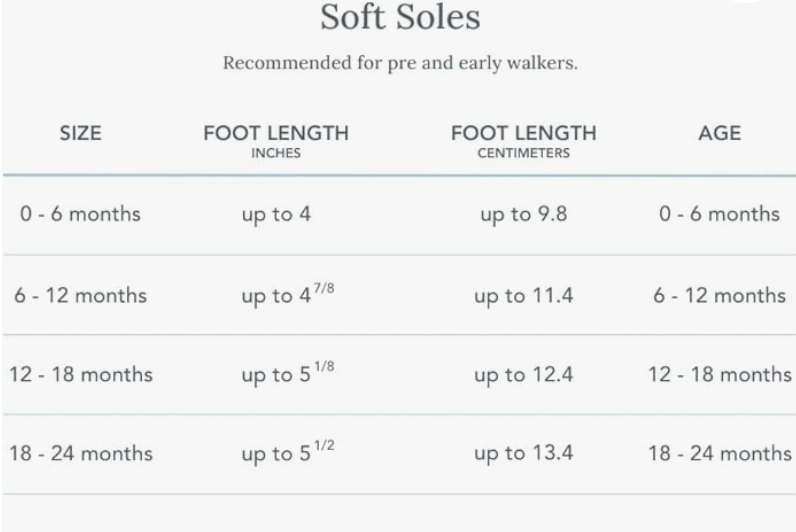This screenshot has width=796, height=532.
Task: Click the Soft Soles heading
Action: pos(400,17)
